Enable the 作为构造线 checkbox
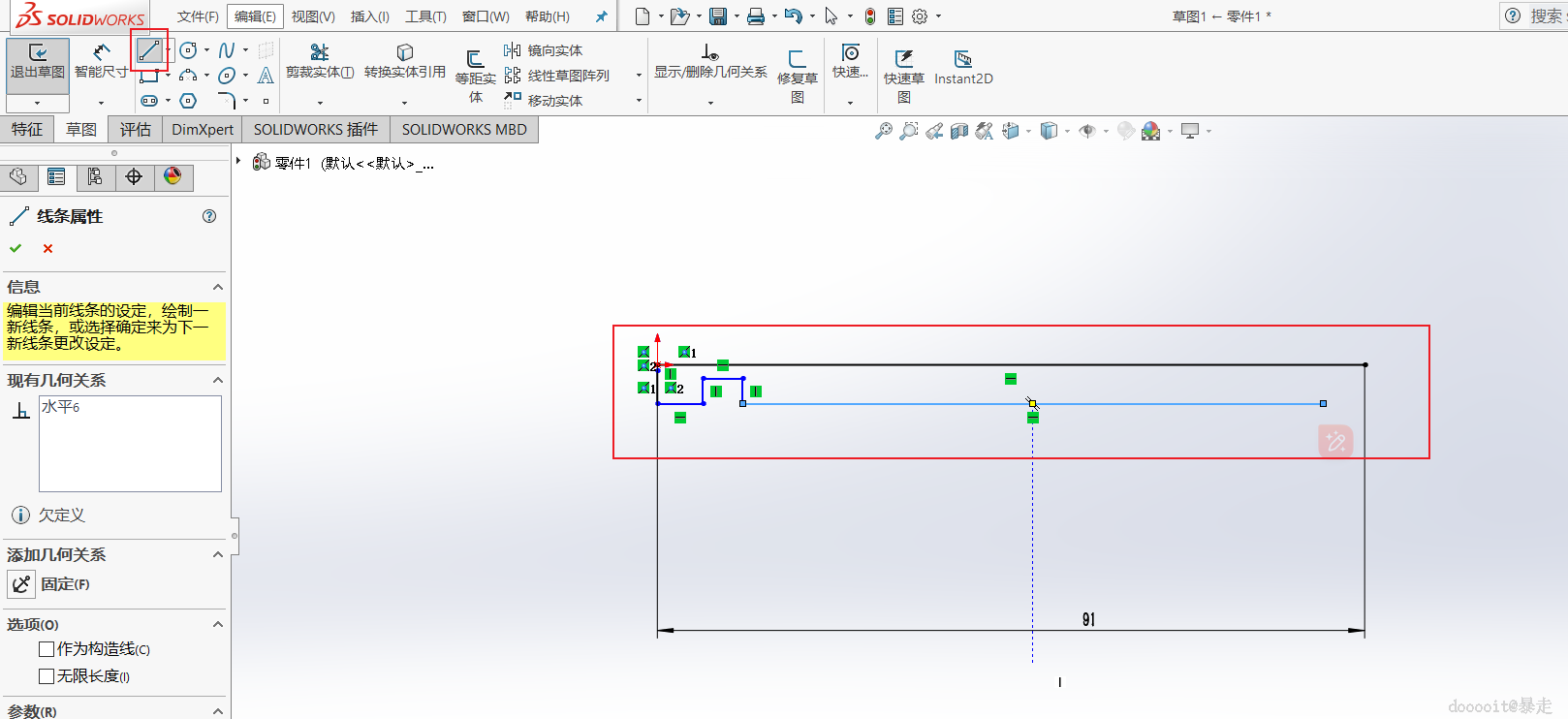Viewport: 1568px width, 719px height. (x=47, y=649)
